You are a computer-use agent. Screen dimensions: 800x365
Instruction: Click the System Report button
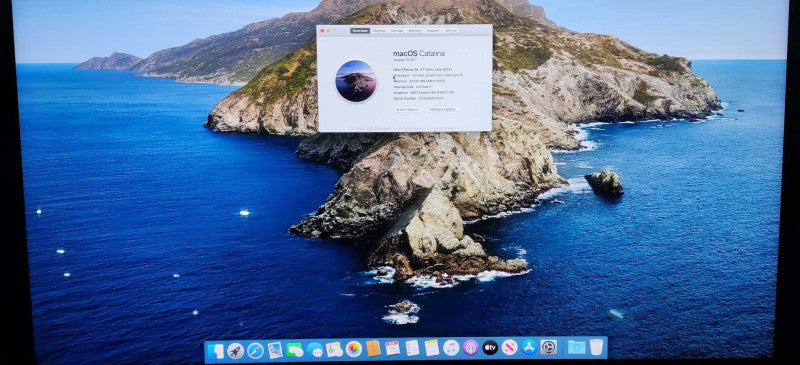click(409, 109)
